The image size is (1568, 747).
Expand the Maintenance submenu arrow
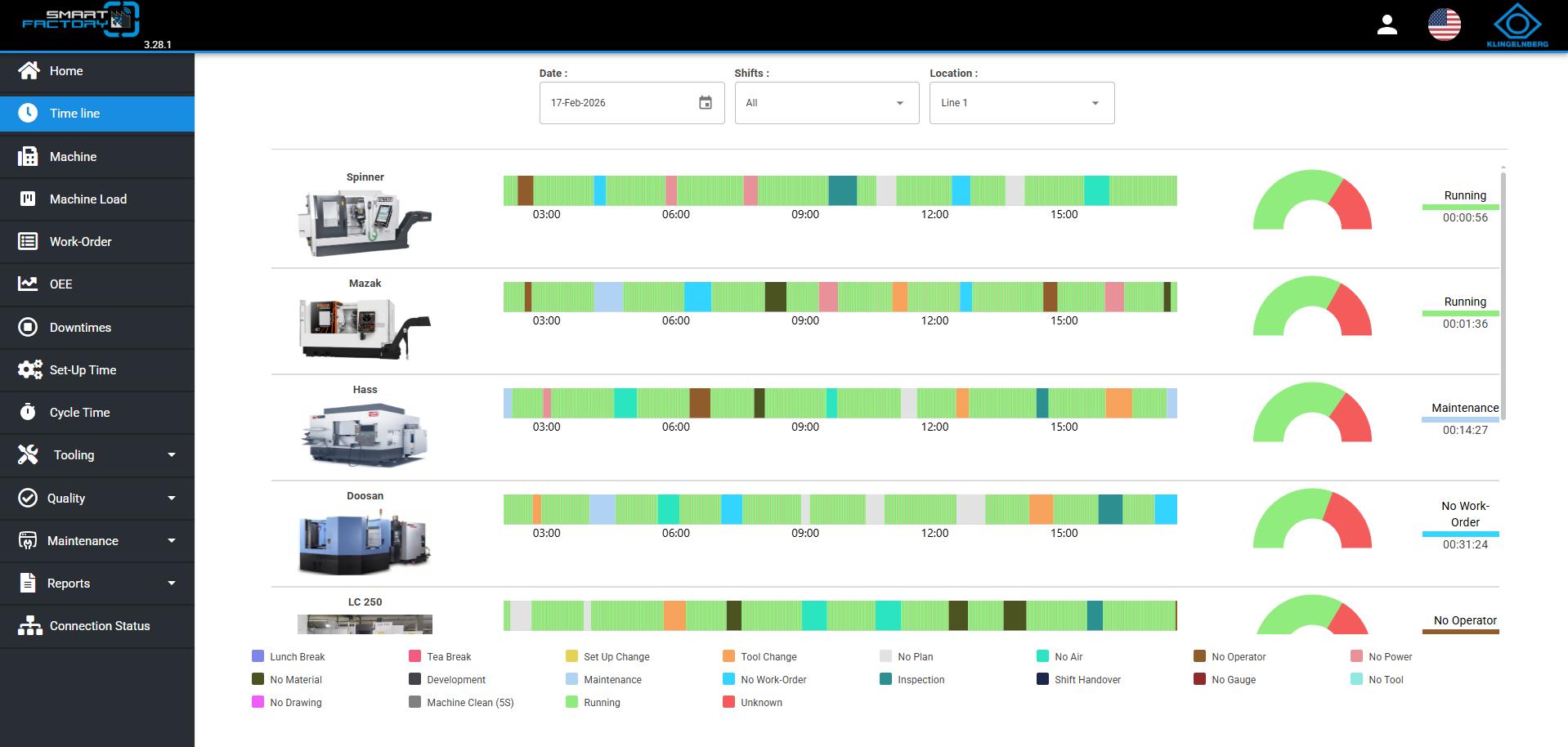[x=172, y=540]
